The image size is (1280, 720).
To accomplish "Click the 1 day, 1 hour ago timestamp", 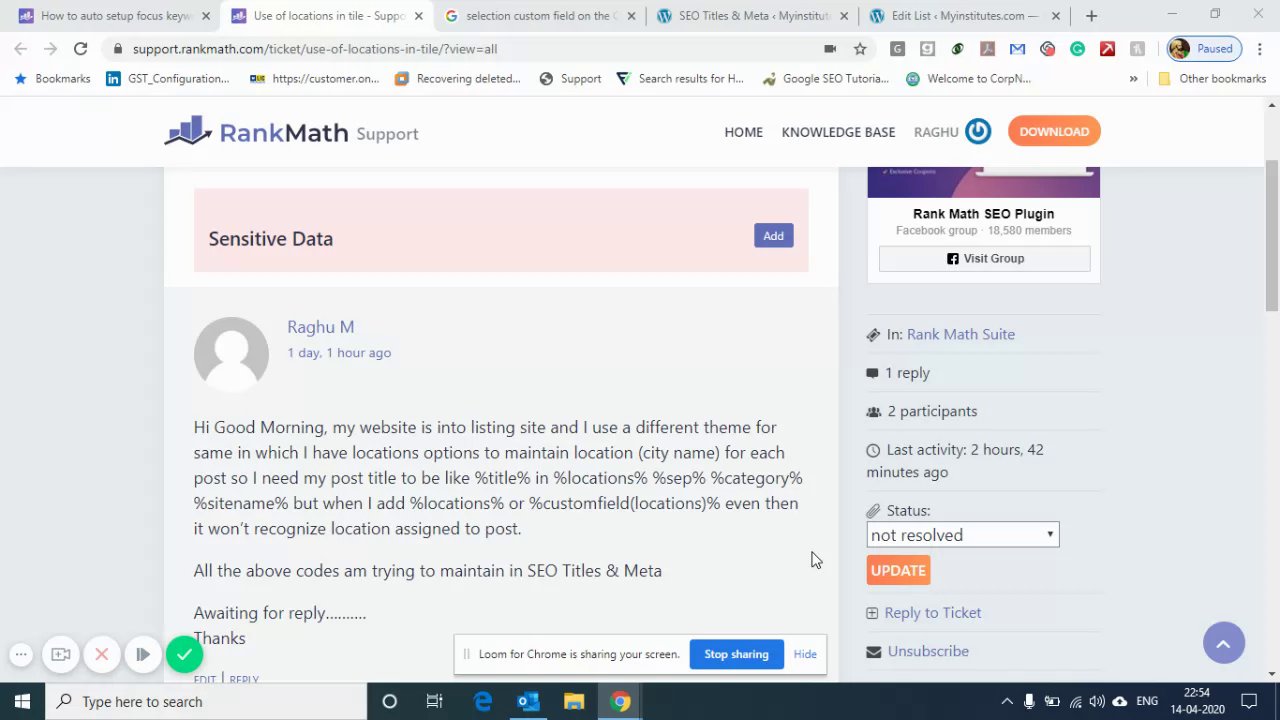I will pos(339,353).
